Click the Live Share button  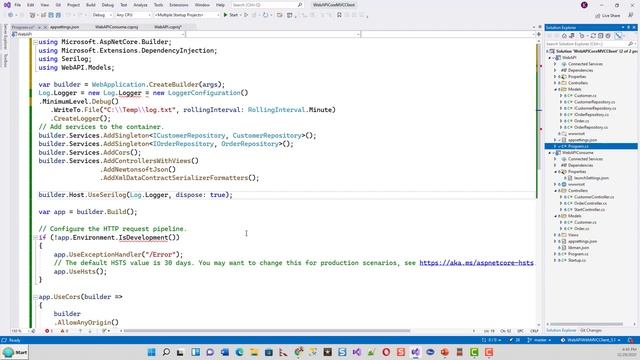click(607, 16)
